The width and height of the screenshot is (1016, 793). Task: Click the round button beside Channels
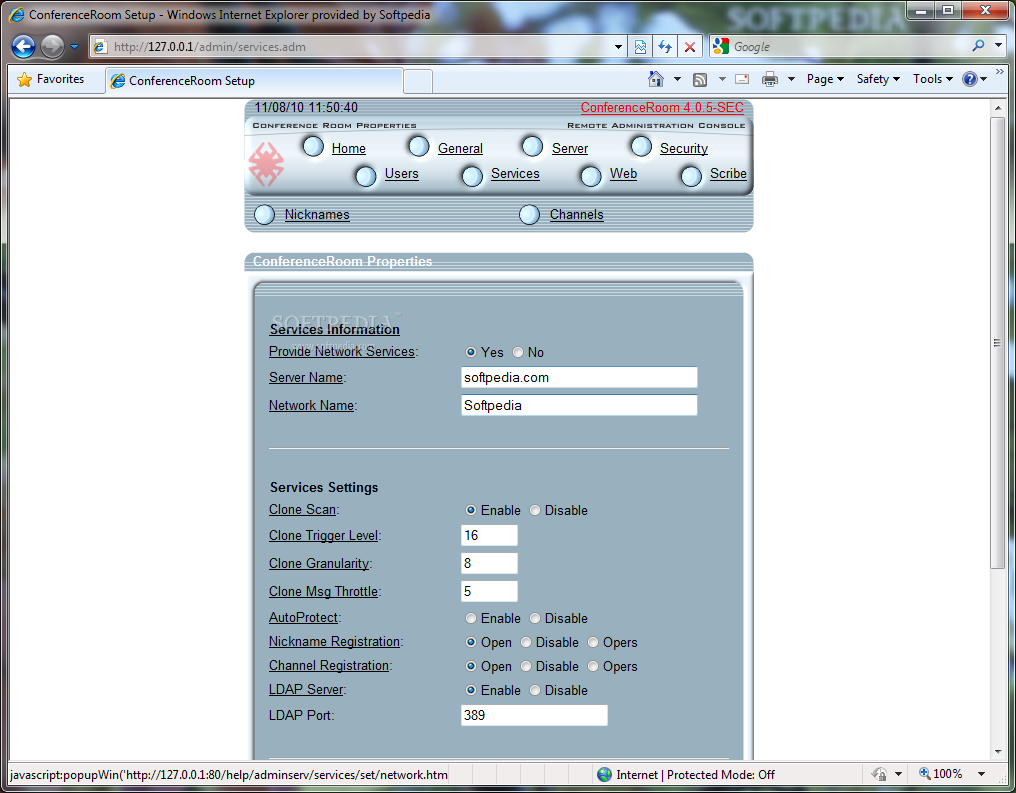pyautogui.click(x=529, y=214)
